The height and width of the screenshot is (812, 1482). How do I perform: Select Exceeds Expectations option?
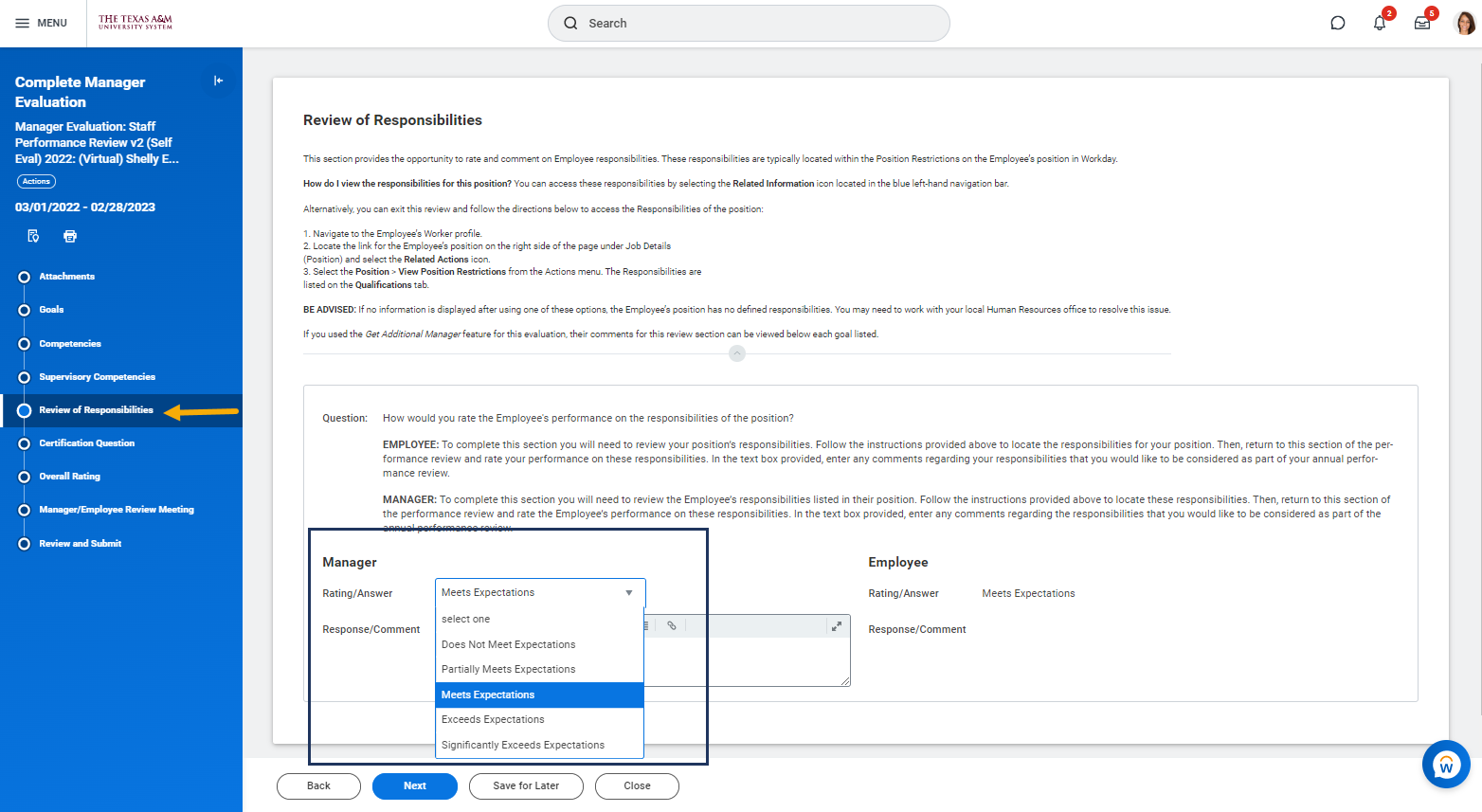coord(493,720)
